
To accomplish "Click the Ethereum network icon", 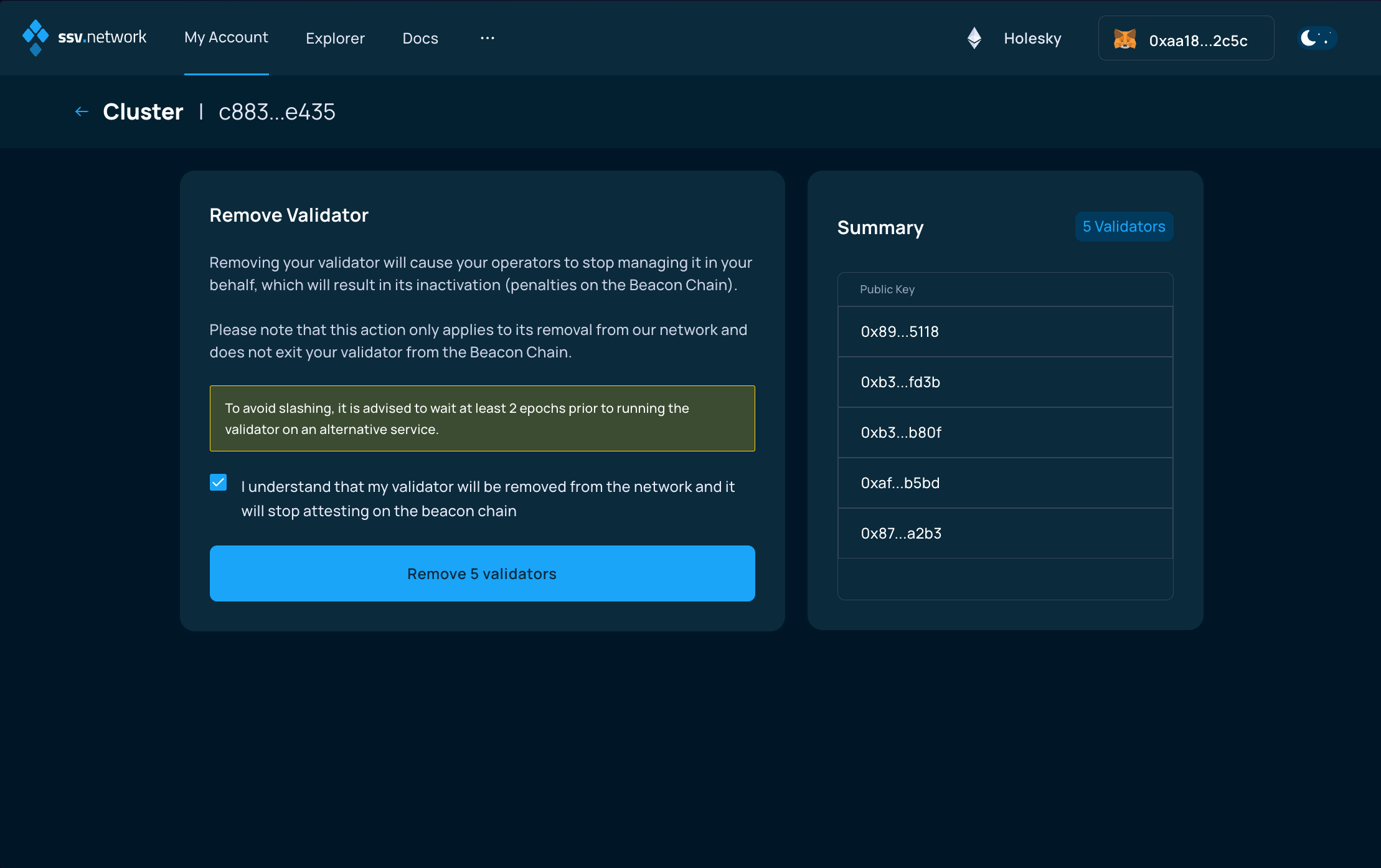I will coord(974,38).
